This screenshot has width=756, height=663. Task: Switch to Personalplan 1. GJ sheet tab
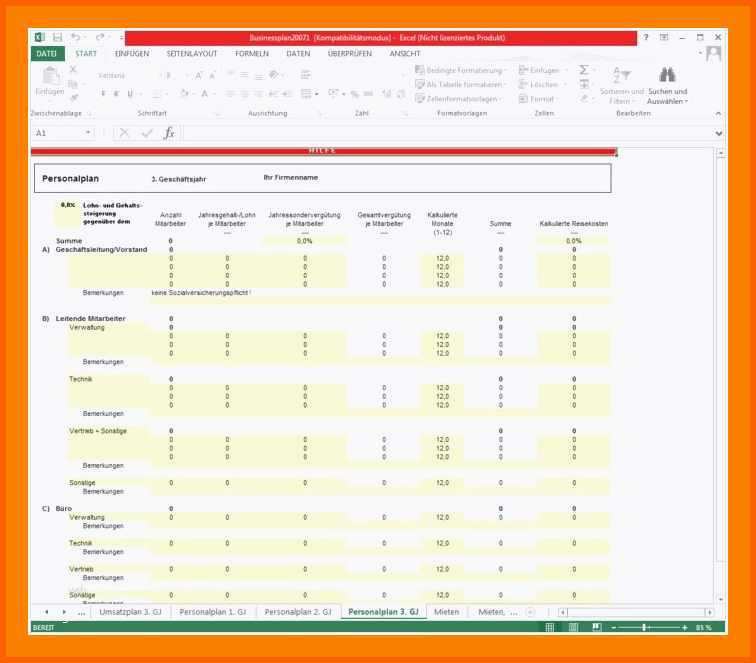213,611
